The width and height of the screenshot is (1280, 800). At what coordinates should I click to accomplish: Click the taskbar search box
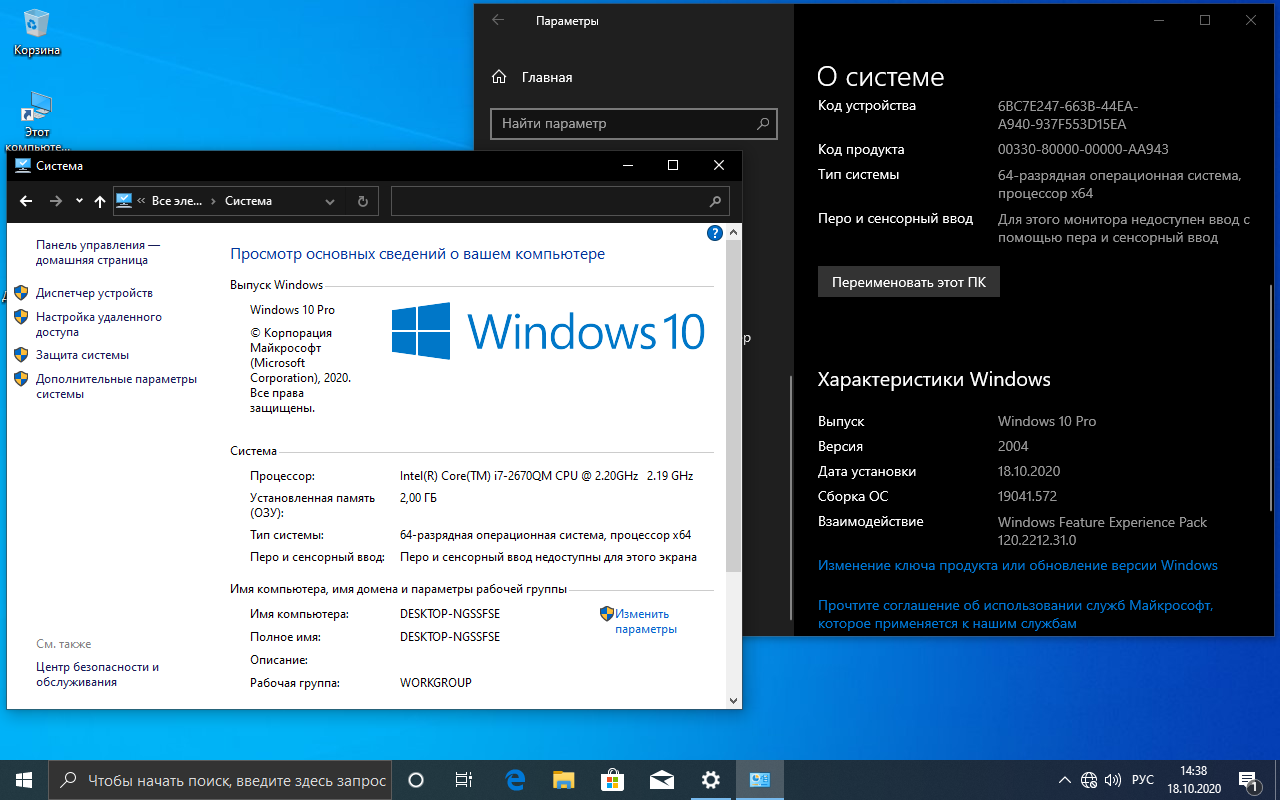[x=220, y=780]
